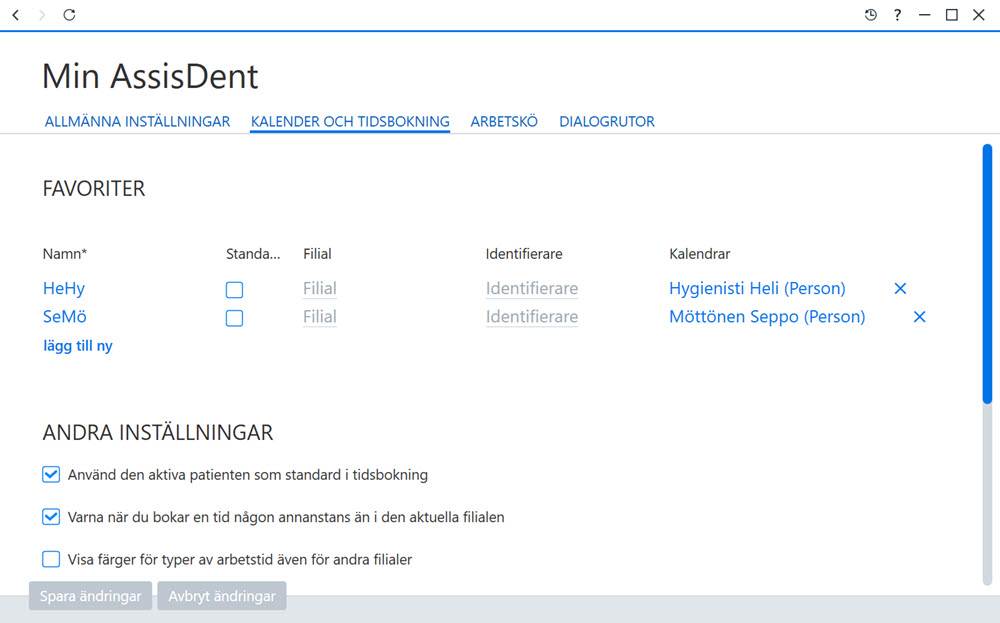Screen dimensions: 1000x623
Task: Switch to the ARBETSKÖ tab
Action: pos(504,121)
